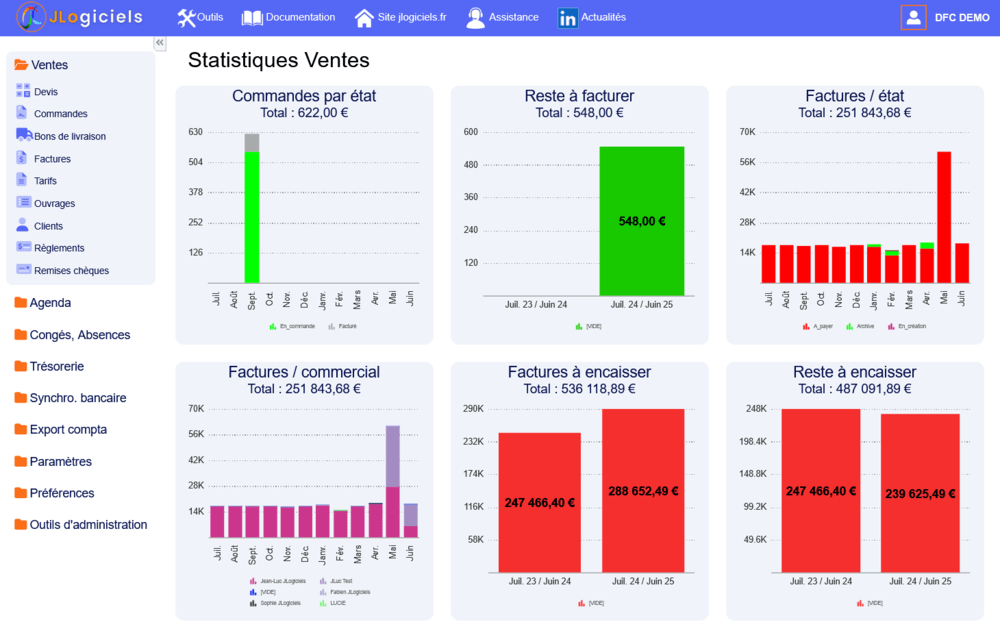Screen dimensions: 1000x644
Task: Click the Ouvrages list icon
Action: click(x=23, y=203)
